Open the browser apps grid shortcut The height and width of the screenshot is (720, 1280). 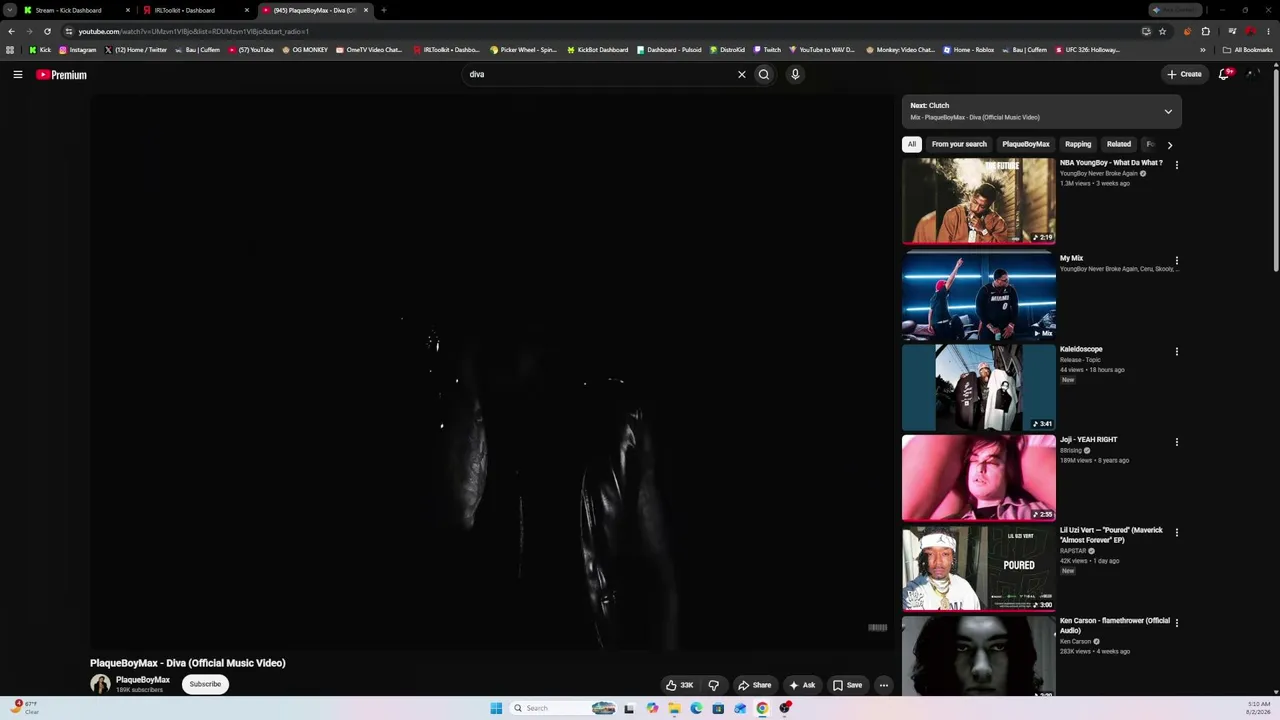(x=10, y=50)
